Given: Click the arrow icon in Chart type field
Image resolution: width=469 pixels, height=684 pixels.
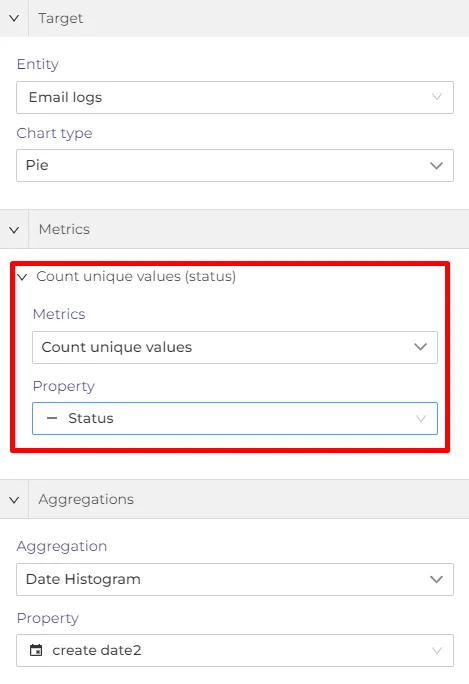Looking at the screenshot, I should pyautogui.click(x=436, y=166).
